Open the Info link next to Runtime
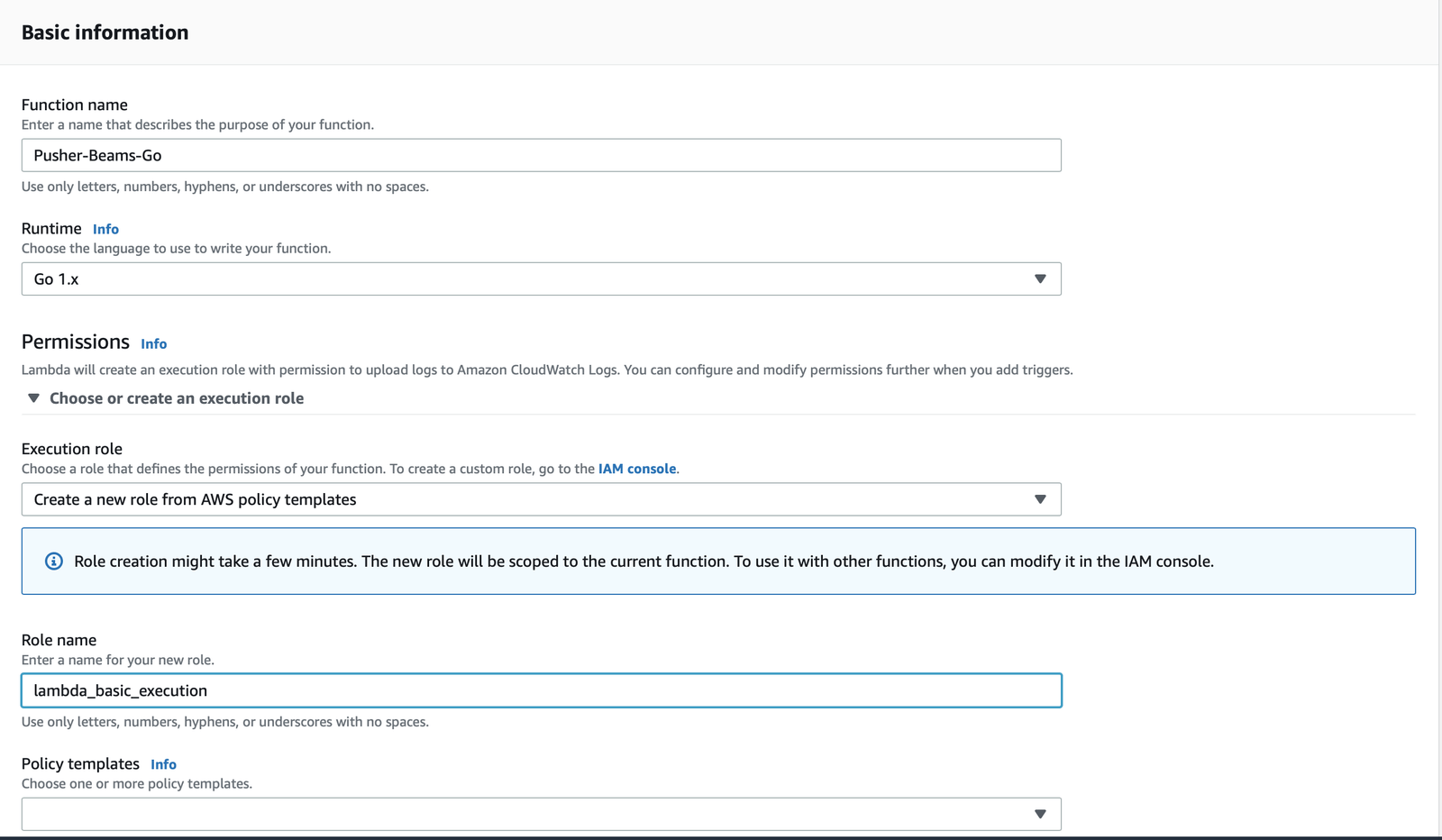 click(x=105, y=229)
